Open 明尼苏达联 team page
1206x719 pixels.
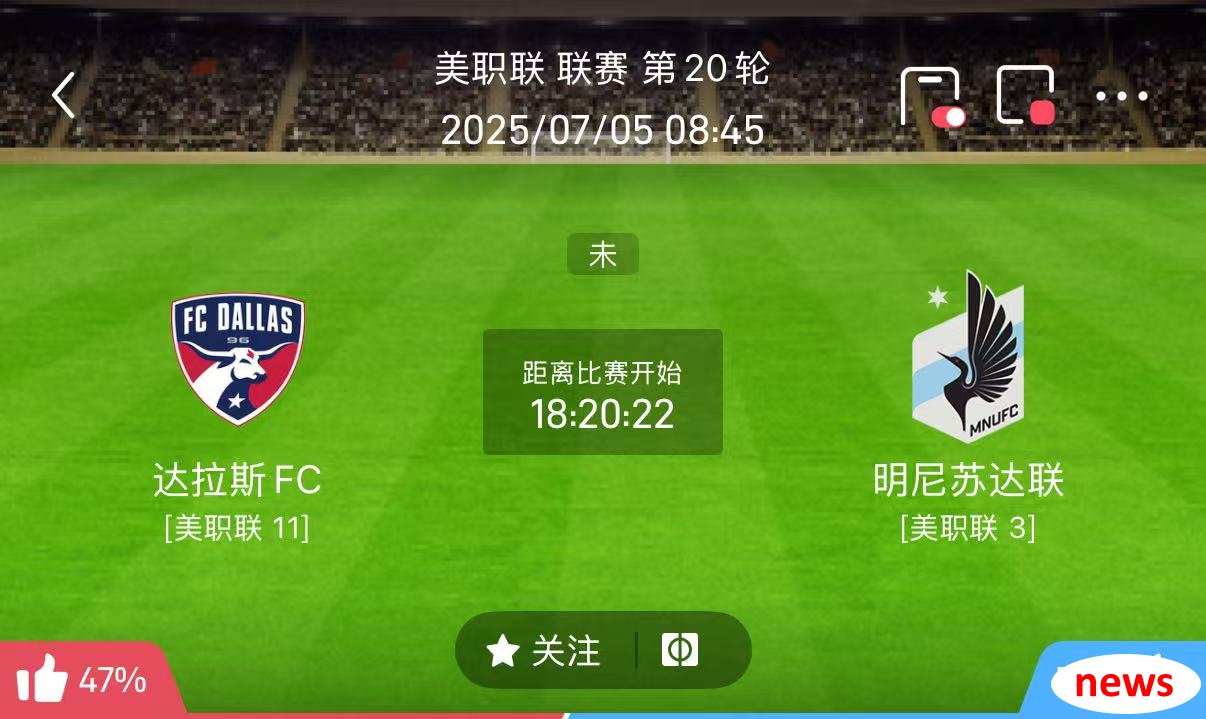click(968, 481)
